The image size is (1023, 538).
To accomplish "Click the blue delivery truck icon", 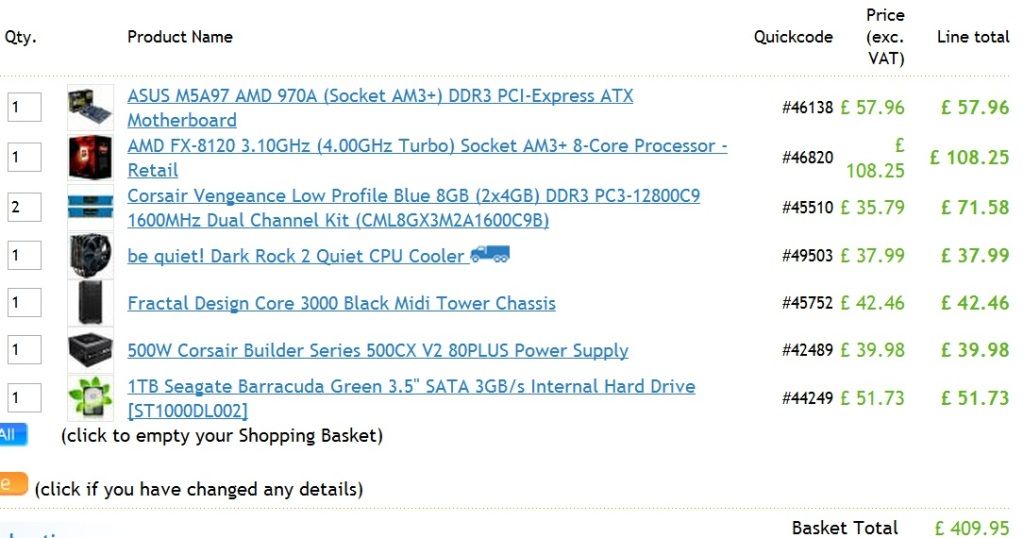I will pyautogui.click(x=490, y=254).
